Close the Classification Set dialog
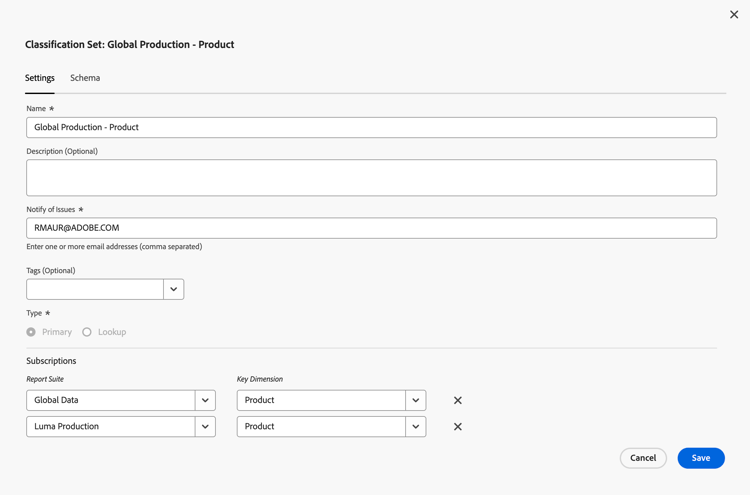 coord(734,15)
